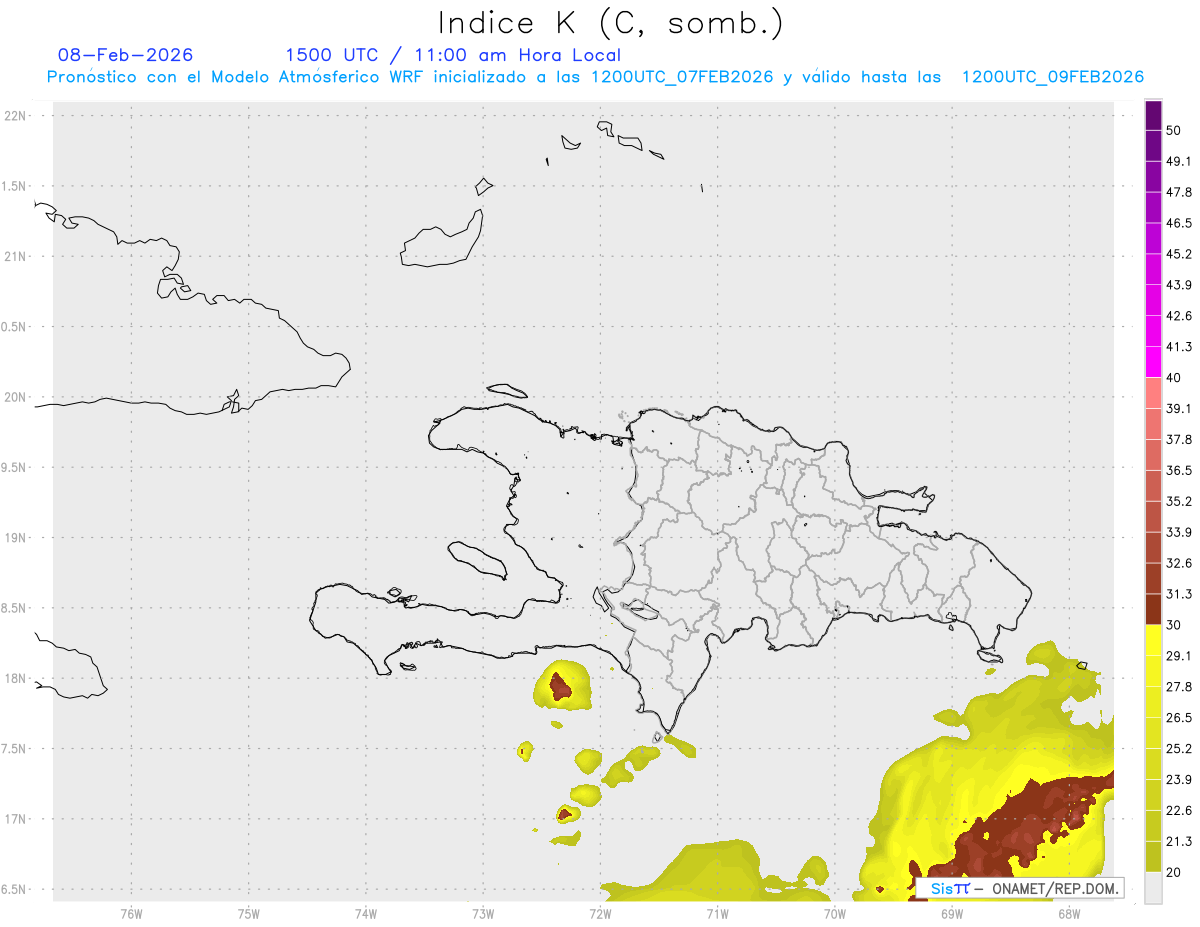Click the colorbar value "30"
Image resolution: width=1200 pixels, height=927 pixels.
pos(1174,625)
